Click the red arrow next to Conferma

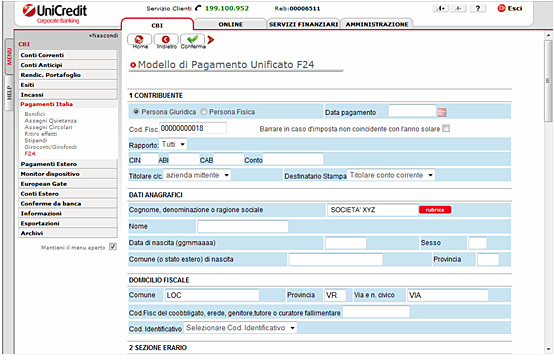coord(211,40)
